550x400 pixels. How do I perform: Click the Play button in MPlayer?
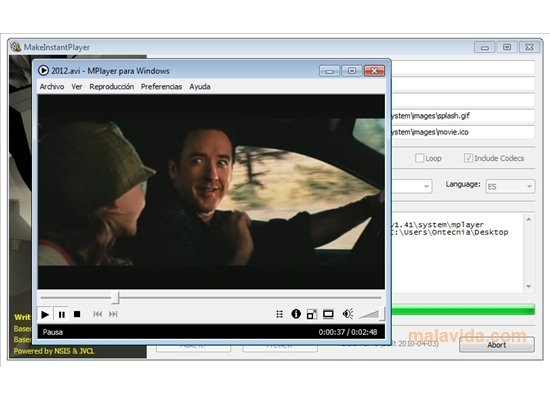pyautogui.click(x=45, y=314)
